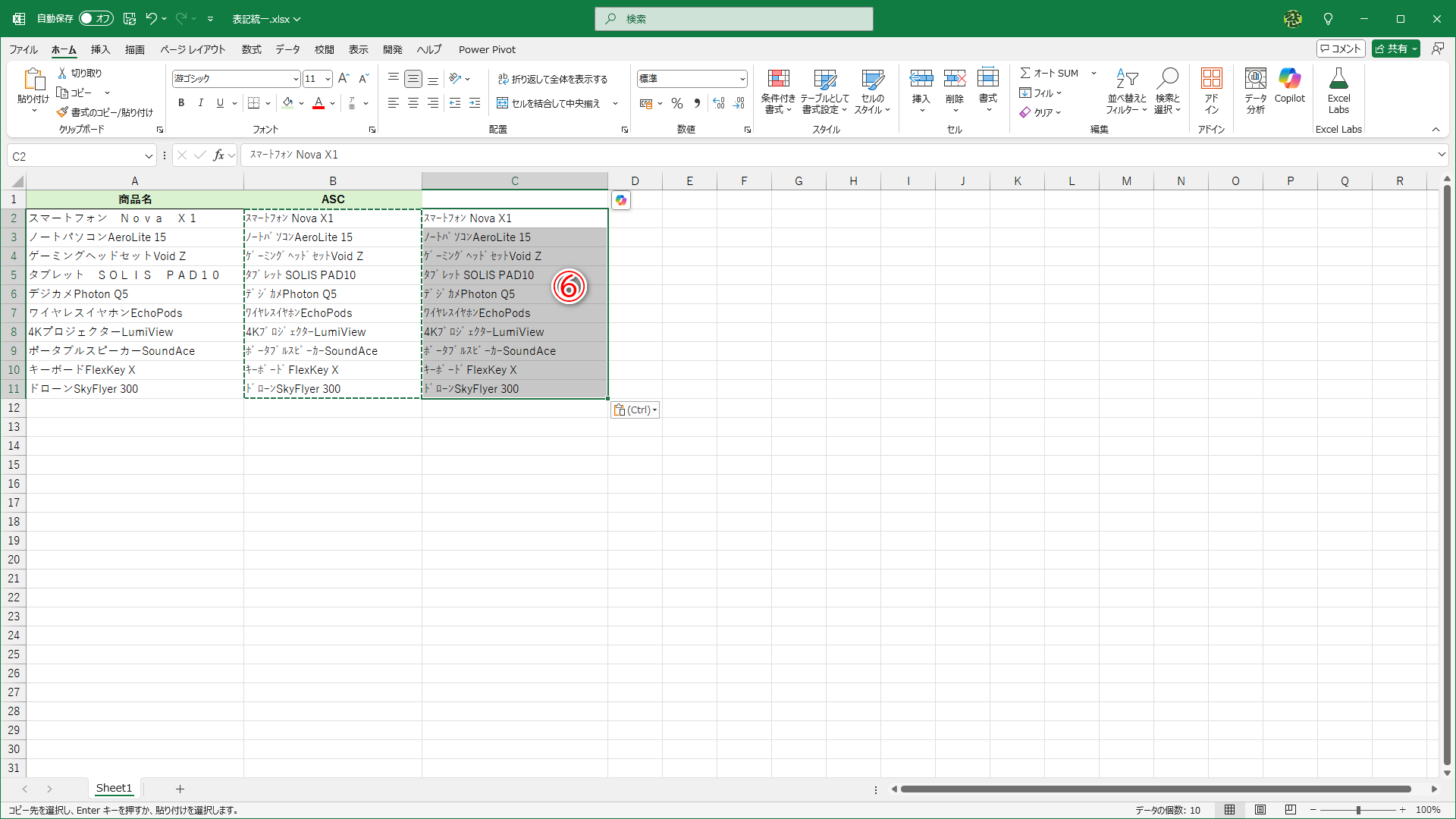This screenshot has height=819, width=1456.
Task: Click the zoom slider in the status bar
Action: click(x=1357, y=810)
